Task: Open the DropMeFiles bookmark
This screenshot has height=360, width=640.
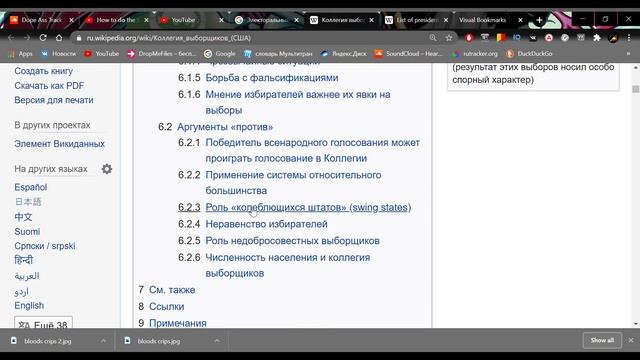Action: pyautogui.click(x=162, y=54)
